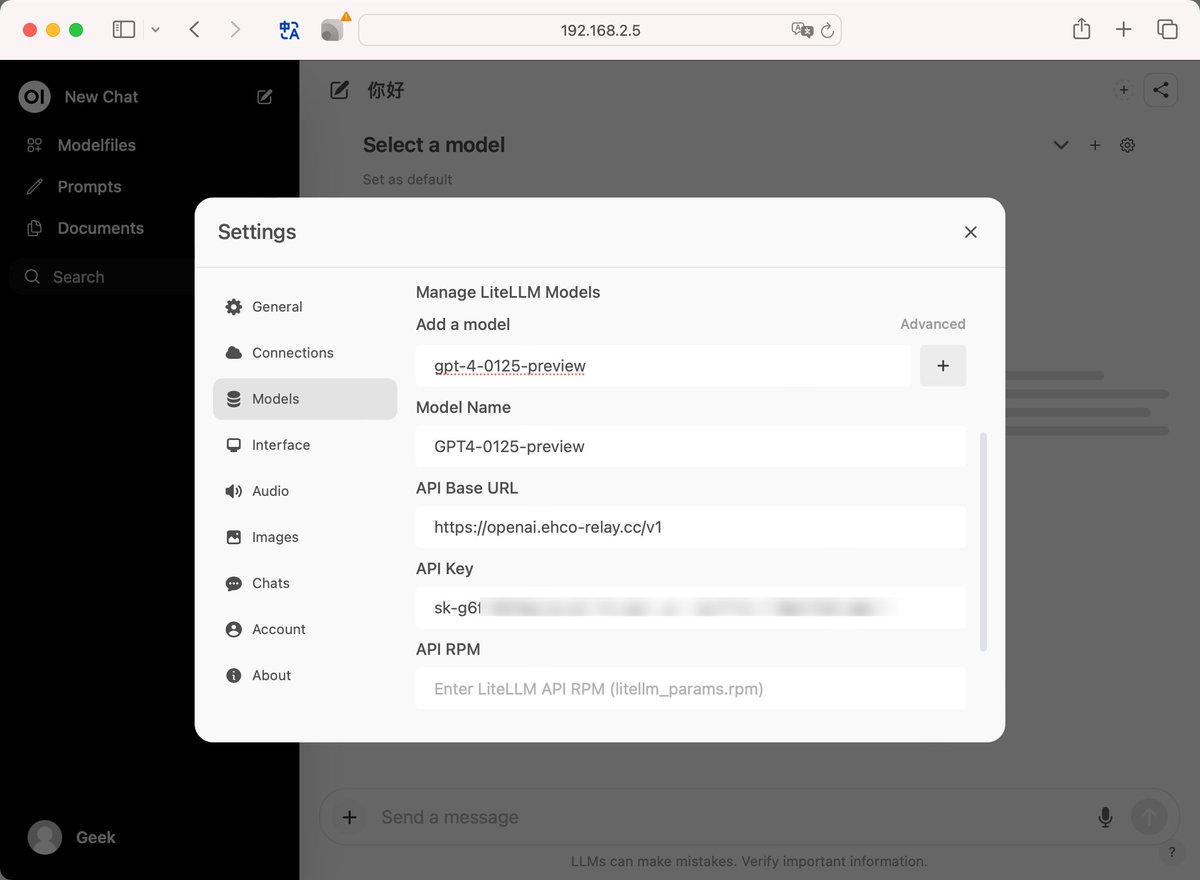This screenshot has height=880, width=1200.
Task: Toggle the Advanced option for adding model
Action: pos(933,324)
